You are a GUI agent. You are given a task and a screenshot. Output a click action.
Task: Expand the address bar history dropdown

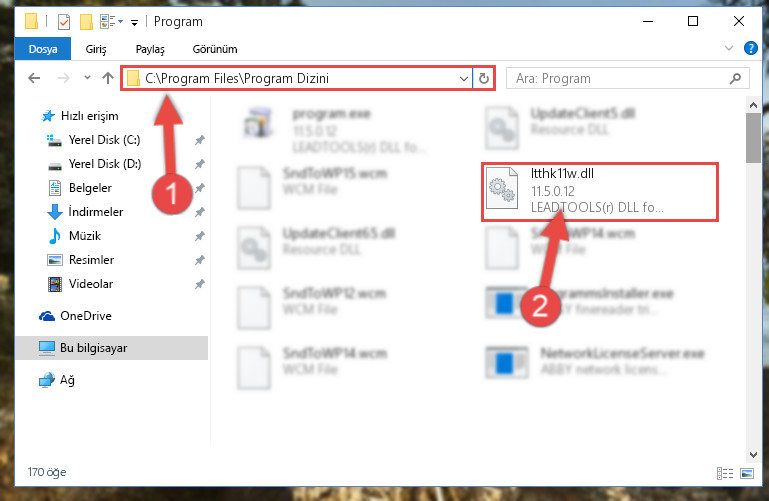point(463,78)
